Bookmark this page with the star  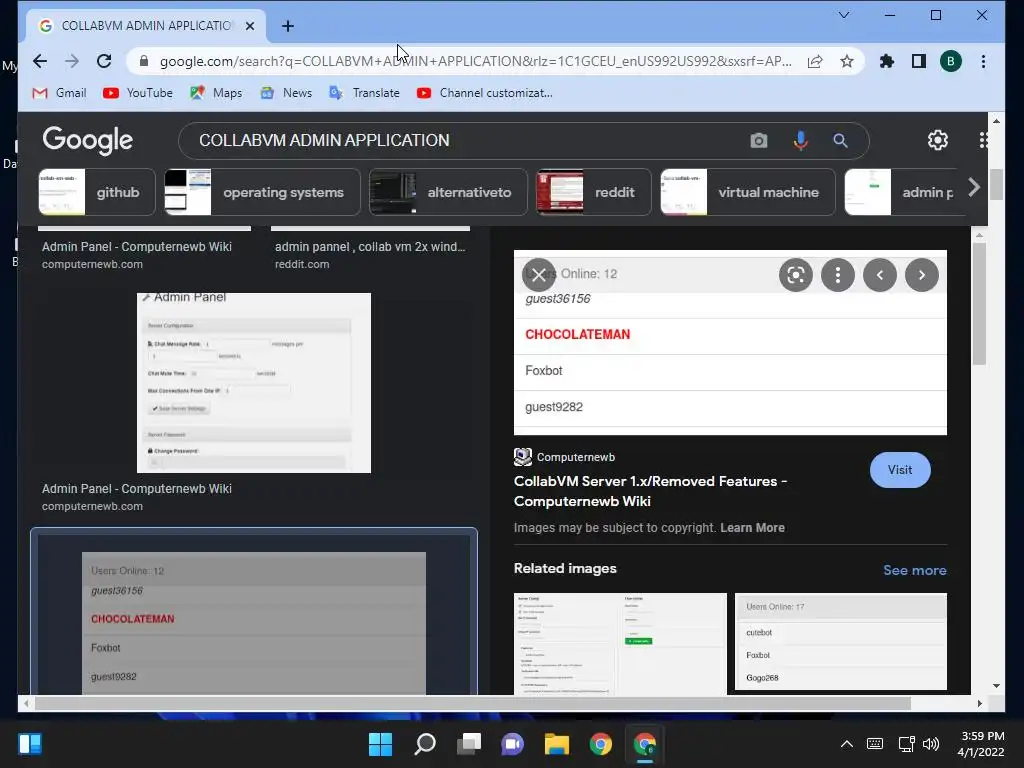(847, 61)
